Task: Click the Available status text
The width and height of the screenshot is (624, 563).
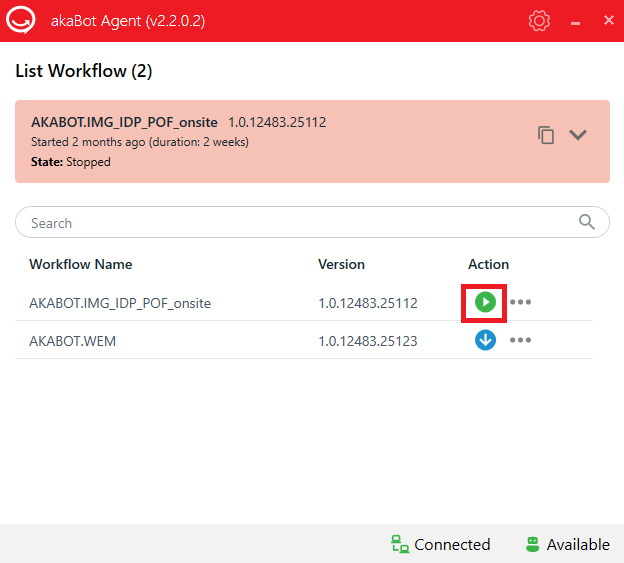Action: click(x=578, y=544)
